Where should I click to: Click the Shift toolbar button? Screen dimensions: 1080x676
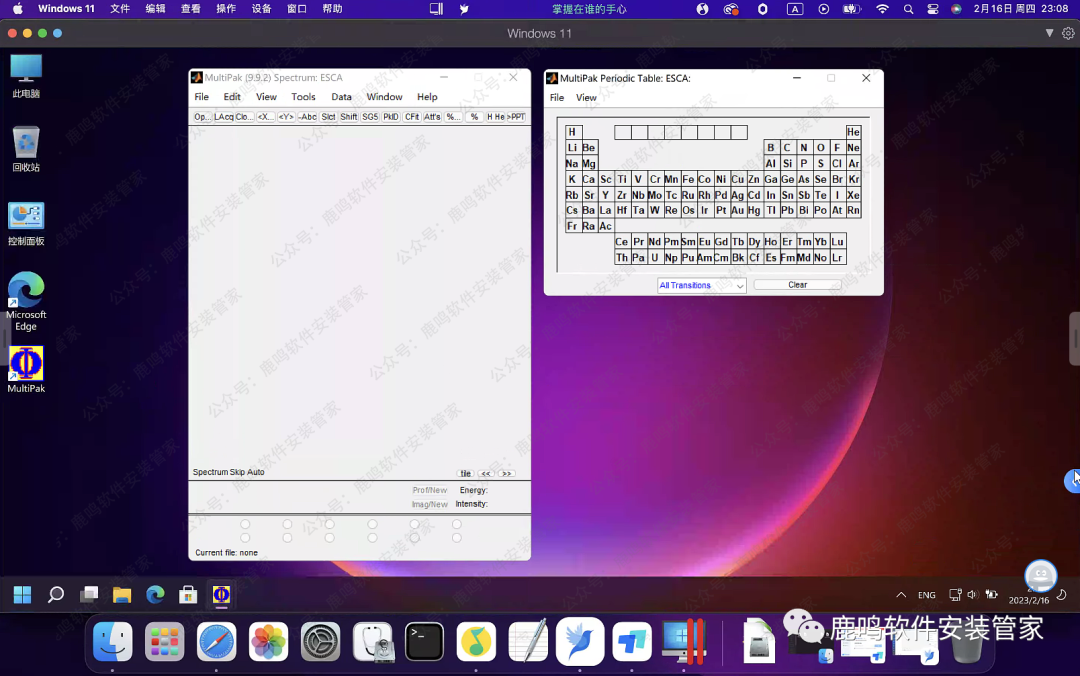tap(348, 117)
